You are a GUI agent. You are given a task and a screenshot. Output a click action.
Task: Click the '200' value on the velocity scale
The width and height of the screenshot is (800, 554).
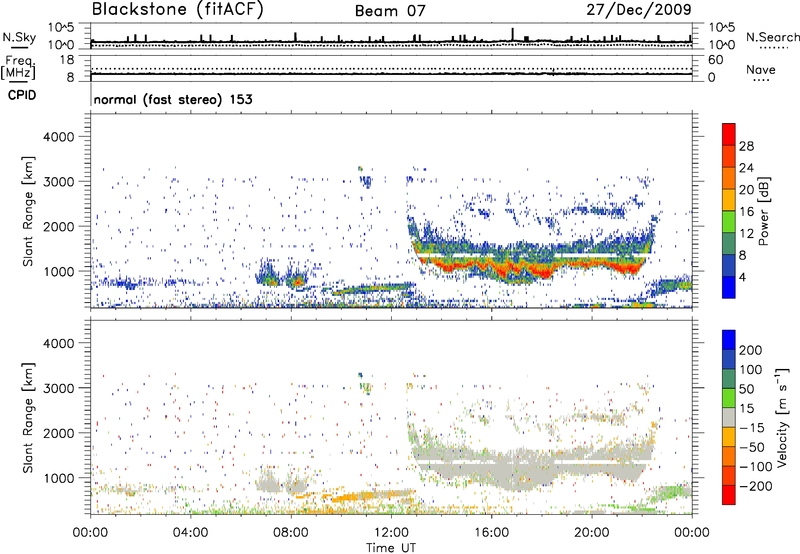click(751, 350)
